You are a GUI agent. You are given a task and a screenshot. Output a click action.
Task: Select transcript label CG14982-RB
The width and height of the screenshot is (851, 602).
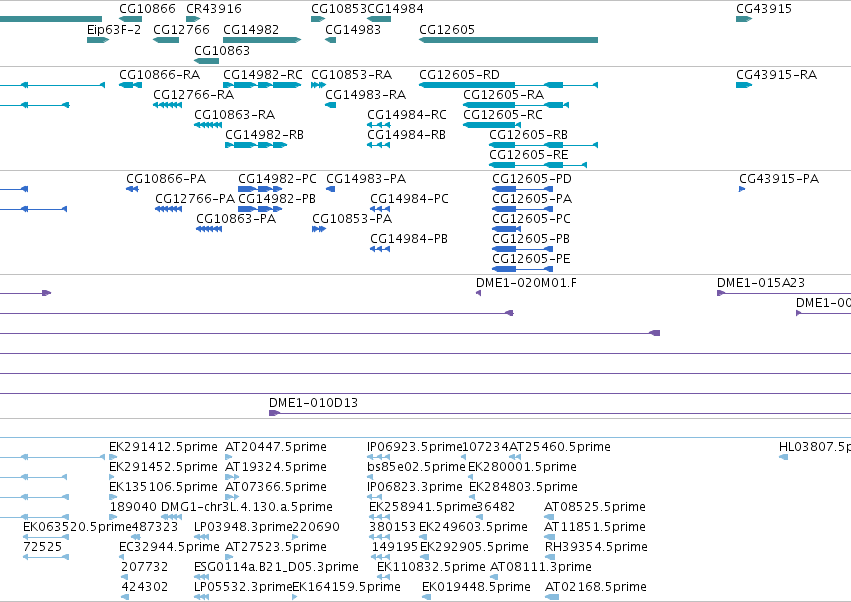point(264,135)
